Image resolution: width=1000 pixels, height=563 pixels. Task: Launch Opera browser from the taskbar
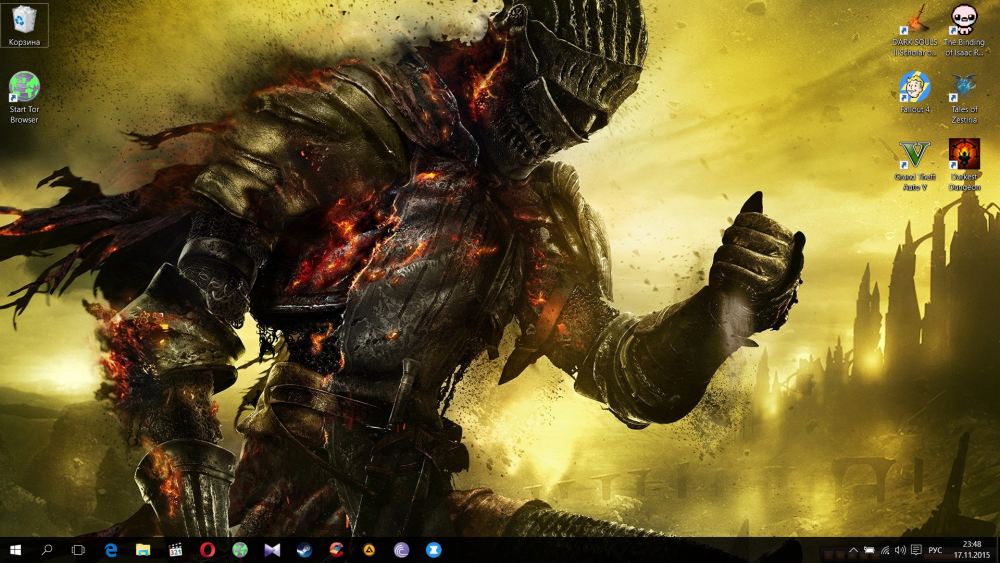pos(207,550)
